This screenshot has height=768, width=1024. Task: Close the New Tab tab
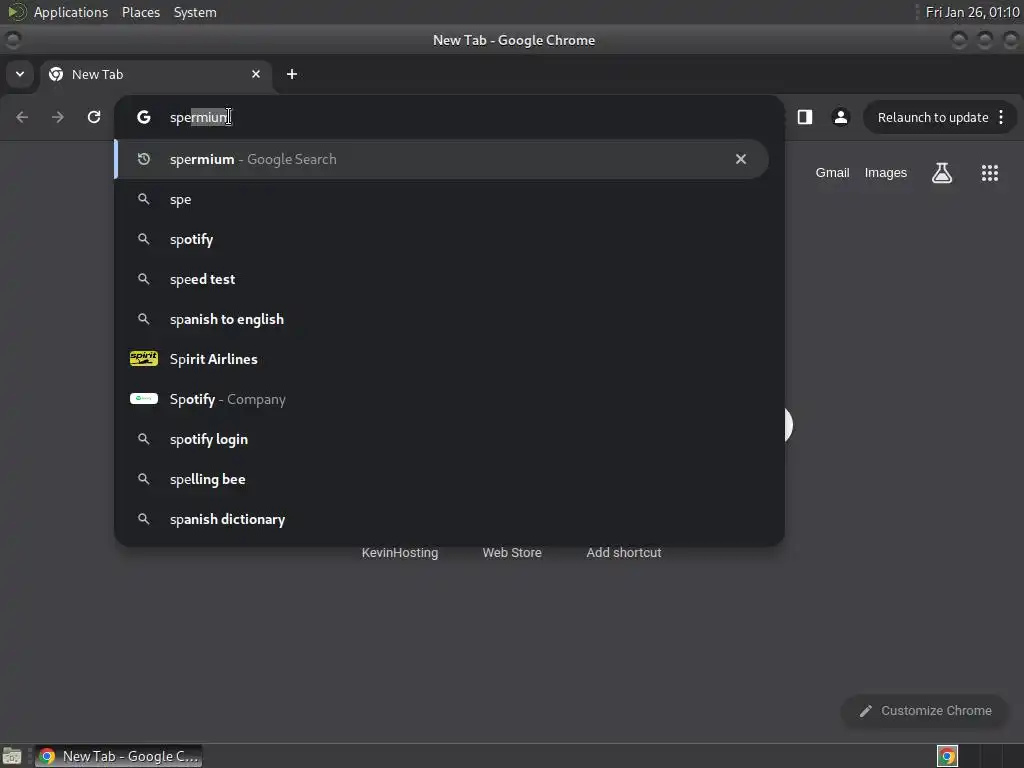click(256, 74)
